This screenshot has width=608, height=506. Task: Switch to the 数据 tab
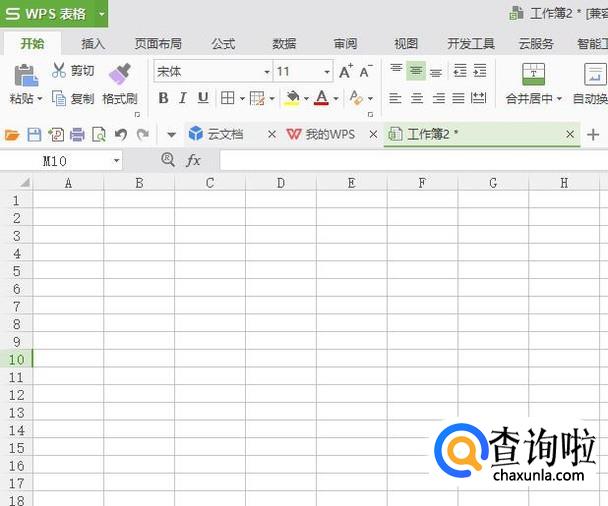tap(284, 44)
